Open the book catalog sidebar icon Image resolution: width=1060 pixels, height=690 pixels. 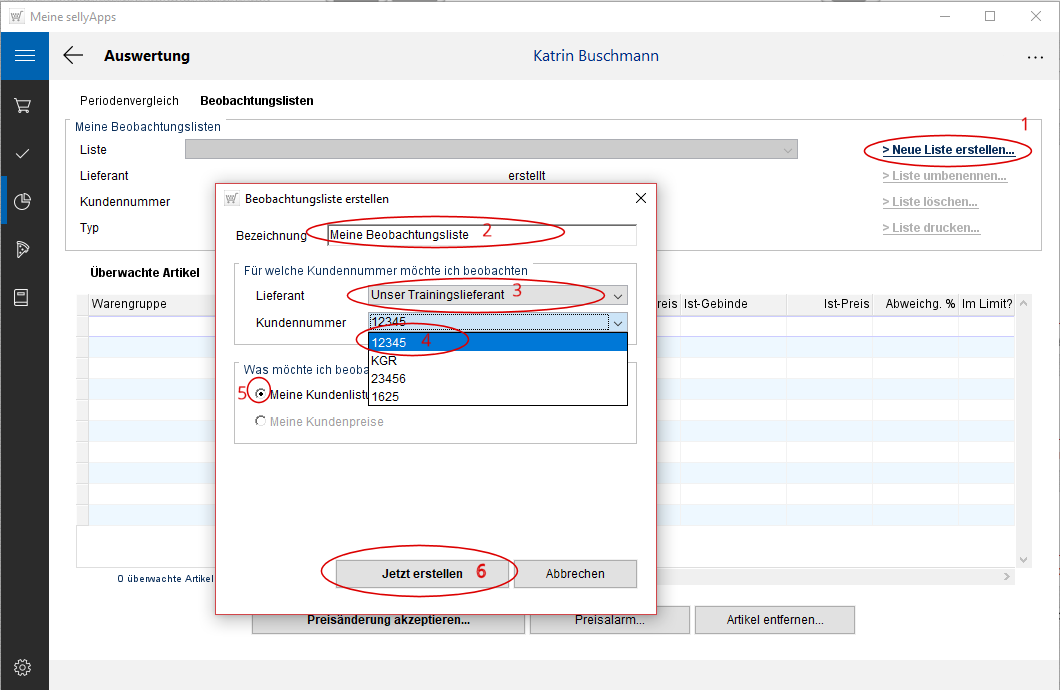[24, 297]
